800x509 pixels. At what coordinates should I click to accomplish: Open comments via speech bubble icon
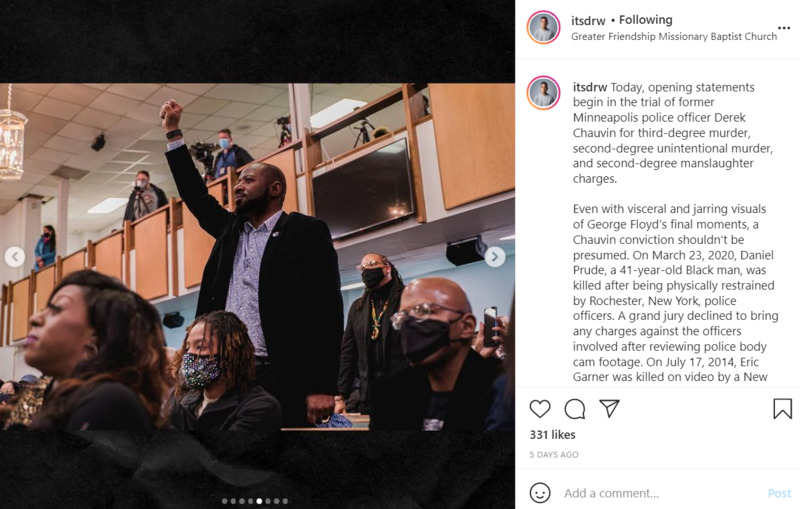point(574,408)
